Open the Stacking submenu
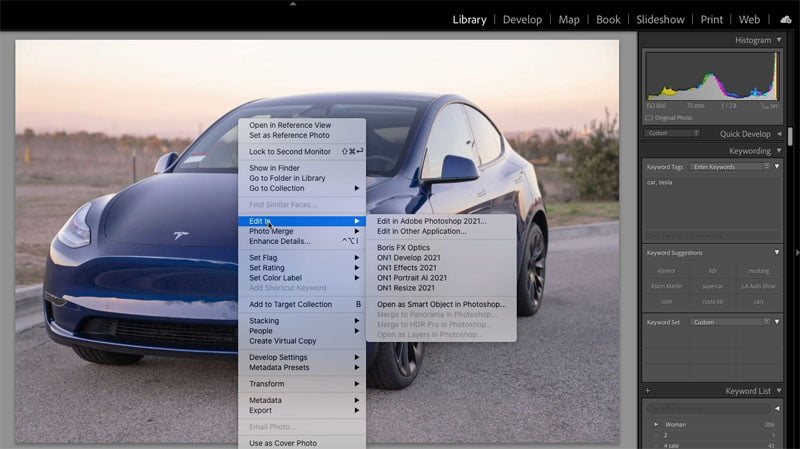Screen dimensions: 800x449 pos(302,321)
